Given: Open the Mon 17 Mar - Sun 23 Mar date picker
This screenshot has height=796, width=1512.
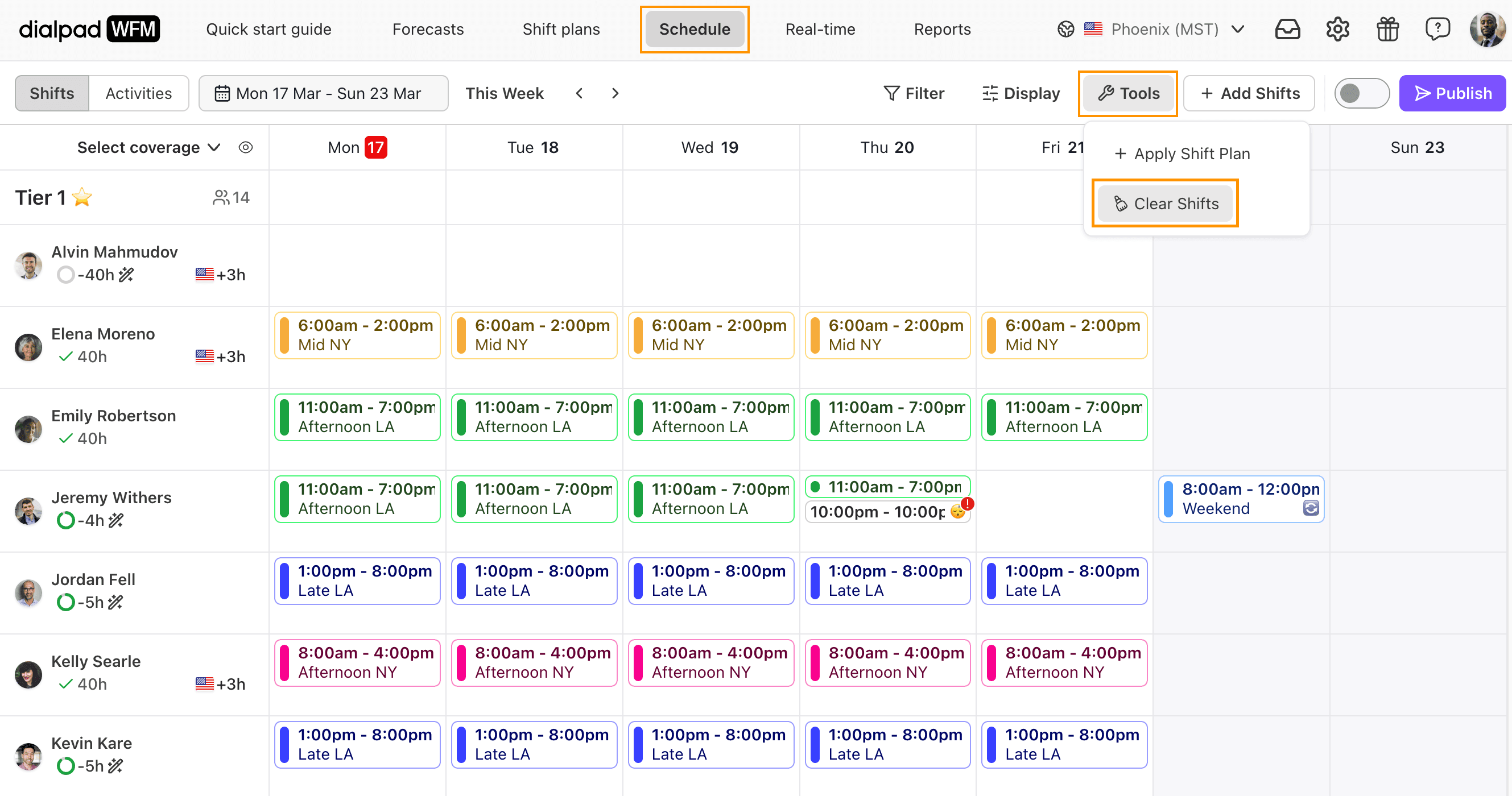Looking at the screenshot, I should (x=323, y=93).
